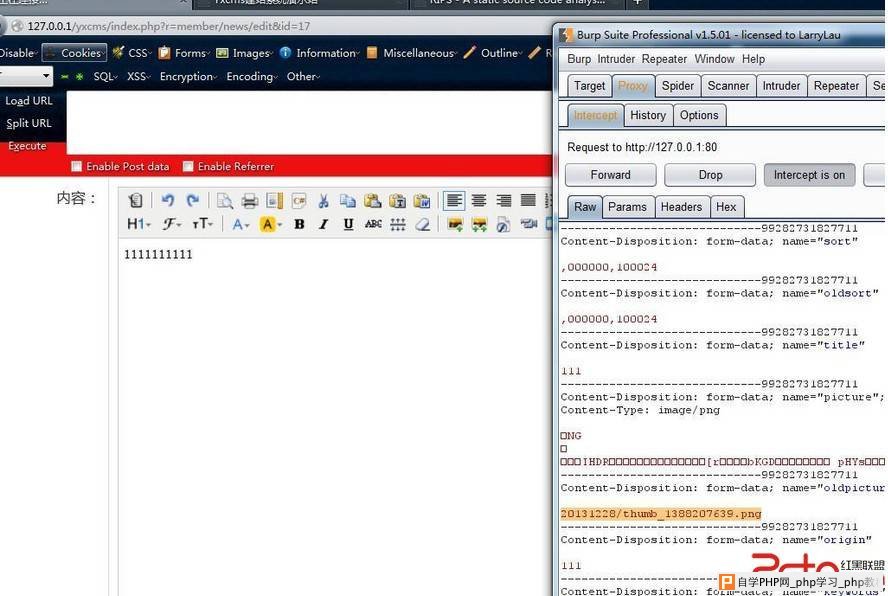Open the Help menu in Burp Suite
The image size is (888, 596).
pyautogui.click(x=753, y=59)
